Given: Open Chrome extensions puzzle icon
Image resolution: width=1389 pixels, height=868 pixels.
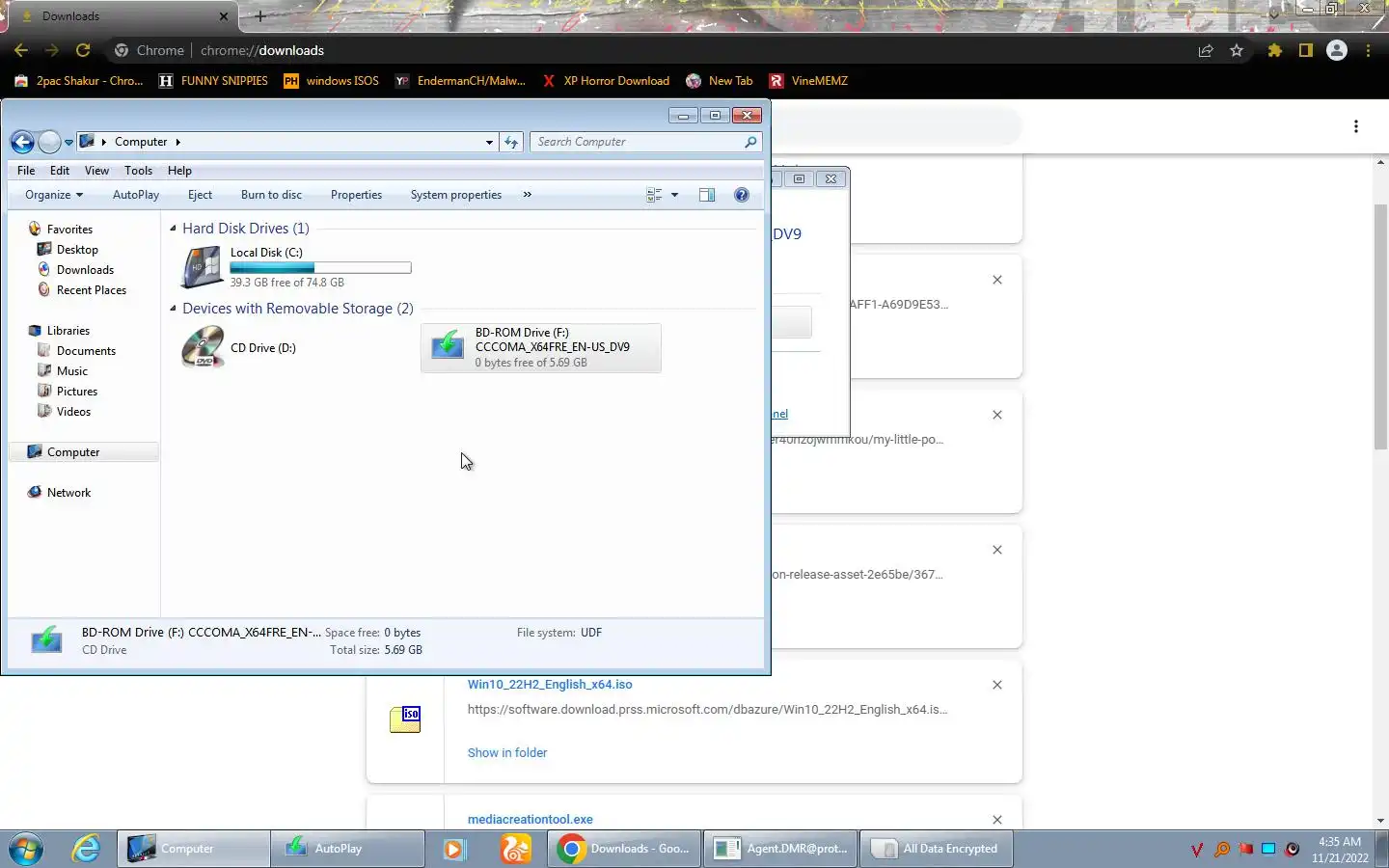Looking at the screenshot, I should pyautogui.click(x=1275, y=50).
